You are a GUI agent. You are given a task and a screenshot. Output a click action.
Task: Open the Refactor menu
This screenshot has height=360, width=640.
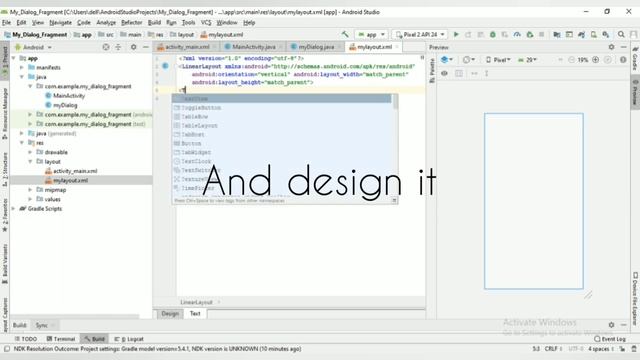[x=132, y=22]
